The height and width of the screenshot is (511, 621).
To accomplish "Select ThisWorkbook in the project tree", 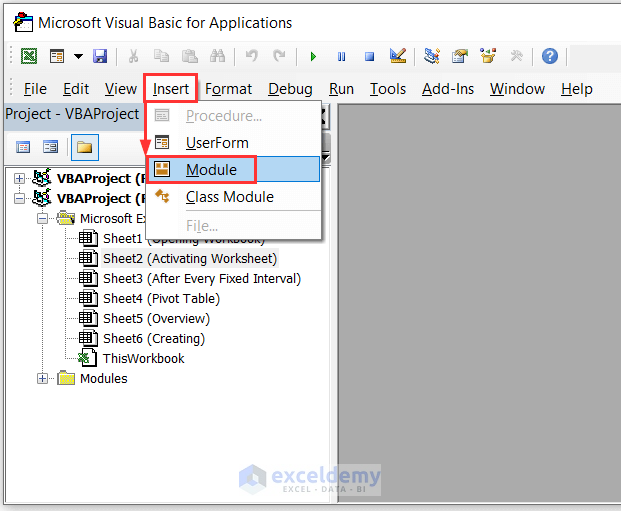I will [x=144, y=358].
